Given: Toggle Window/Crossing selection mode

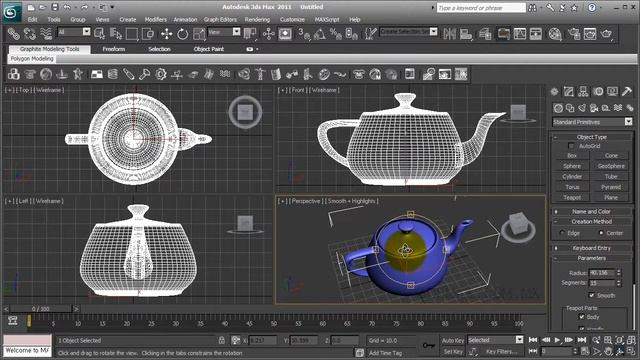Looking at the screenshot, I should pyautogui.click(x=148, y=33).
